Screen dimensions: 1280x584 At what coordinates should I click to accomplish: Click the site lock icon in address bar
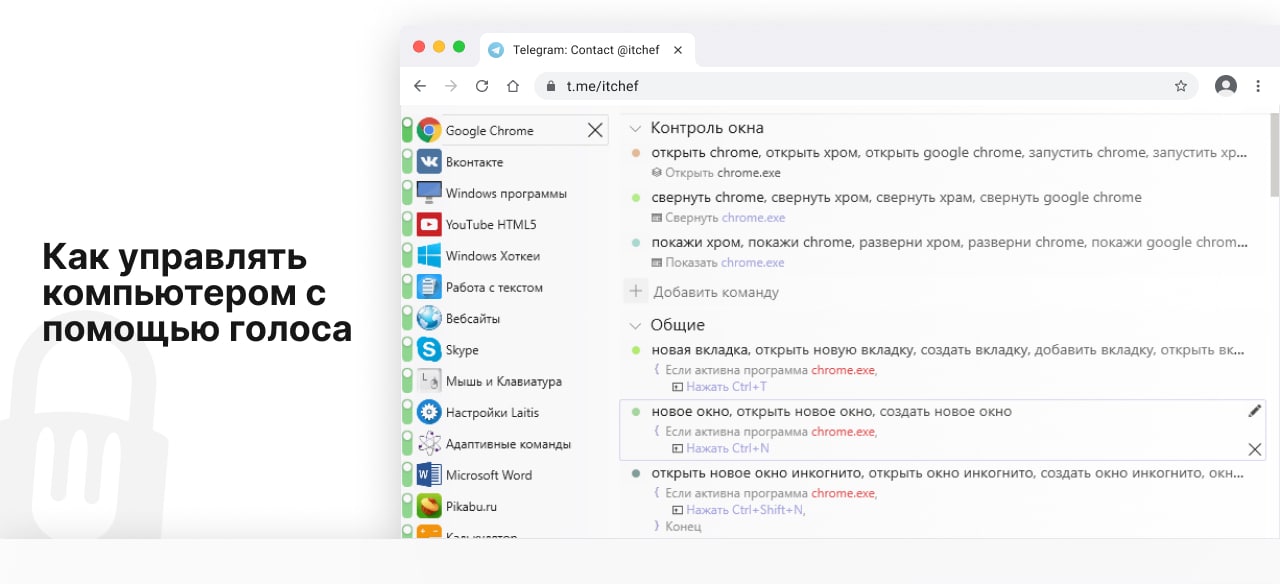[x=550, y=86]
